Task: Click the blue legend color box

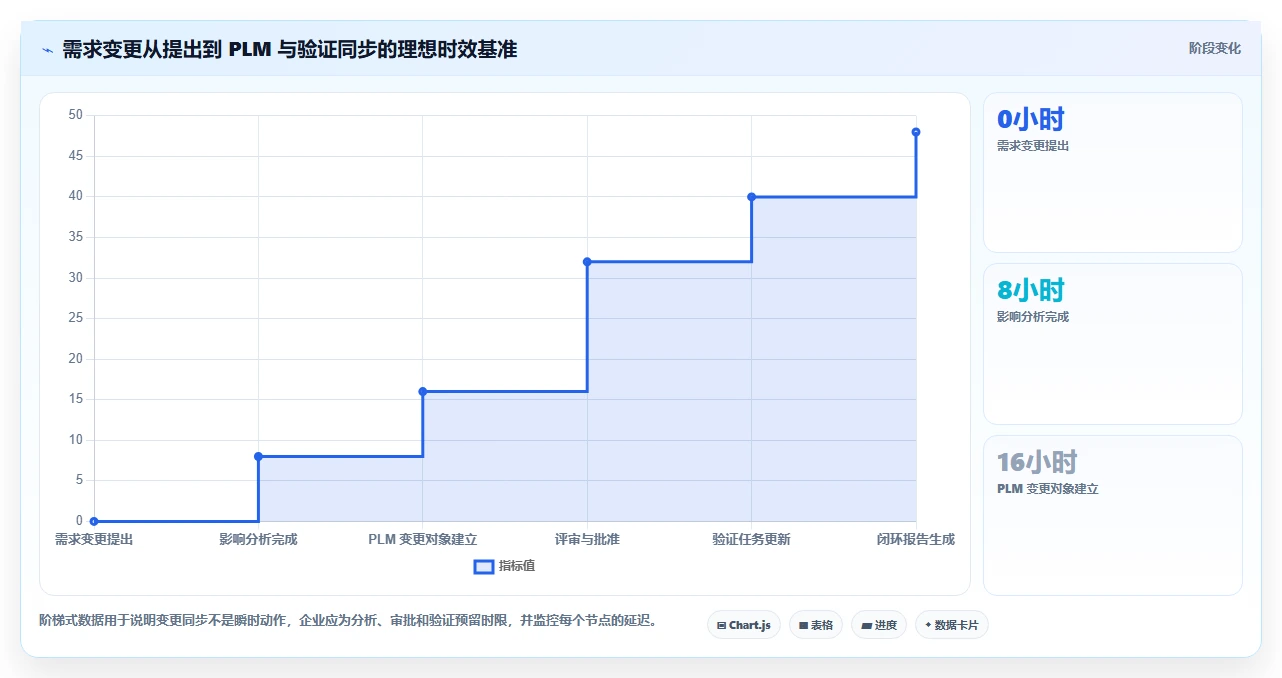Action: (484, 567)
